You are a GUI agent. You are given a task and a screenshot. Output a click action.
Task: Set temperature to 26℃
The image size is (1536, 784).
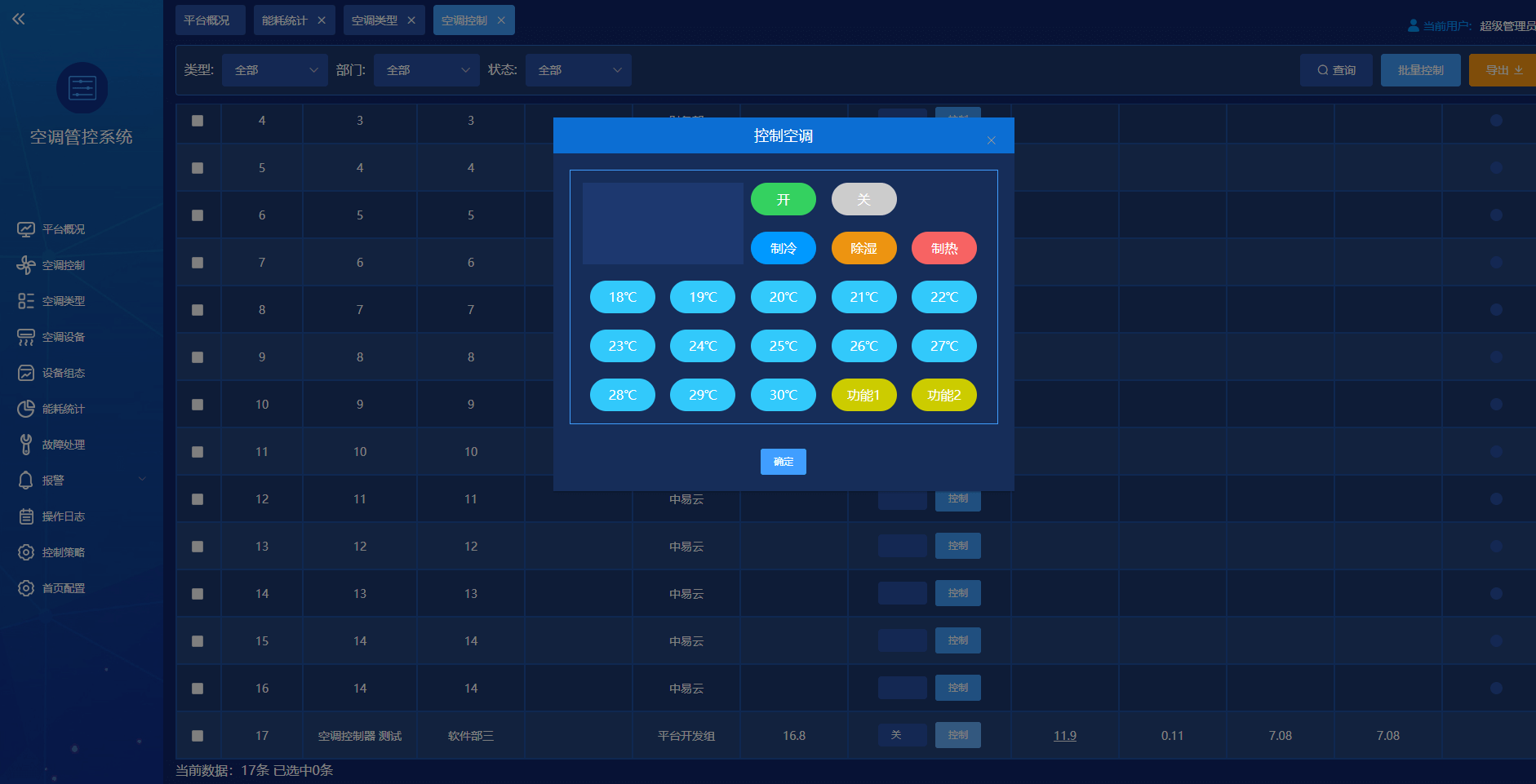864,346
